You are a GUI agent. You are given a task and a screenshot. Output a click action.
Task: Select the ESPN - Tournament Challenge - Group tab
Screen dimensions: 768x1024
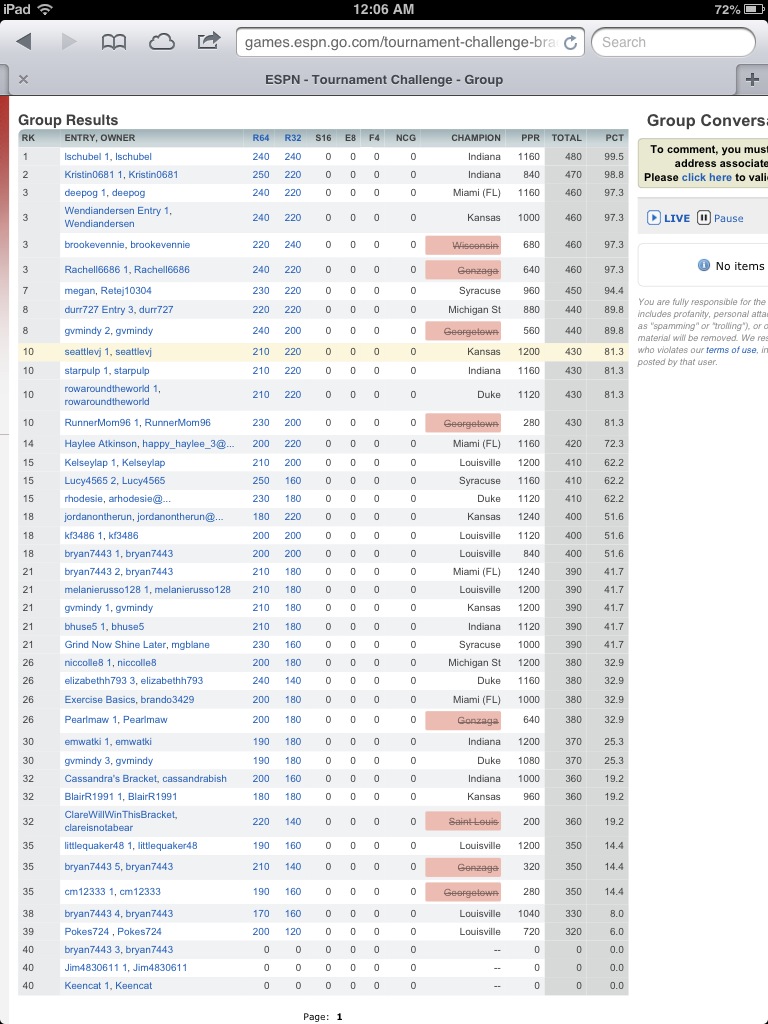click(x=383, y=80)
